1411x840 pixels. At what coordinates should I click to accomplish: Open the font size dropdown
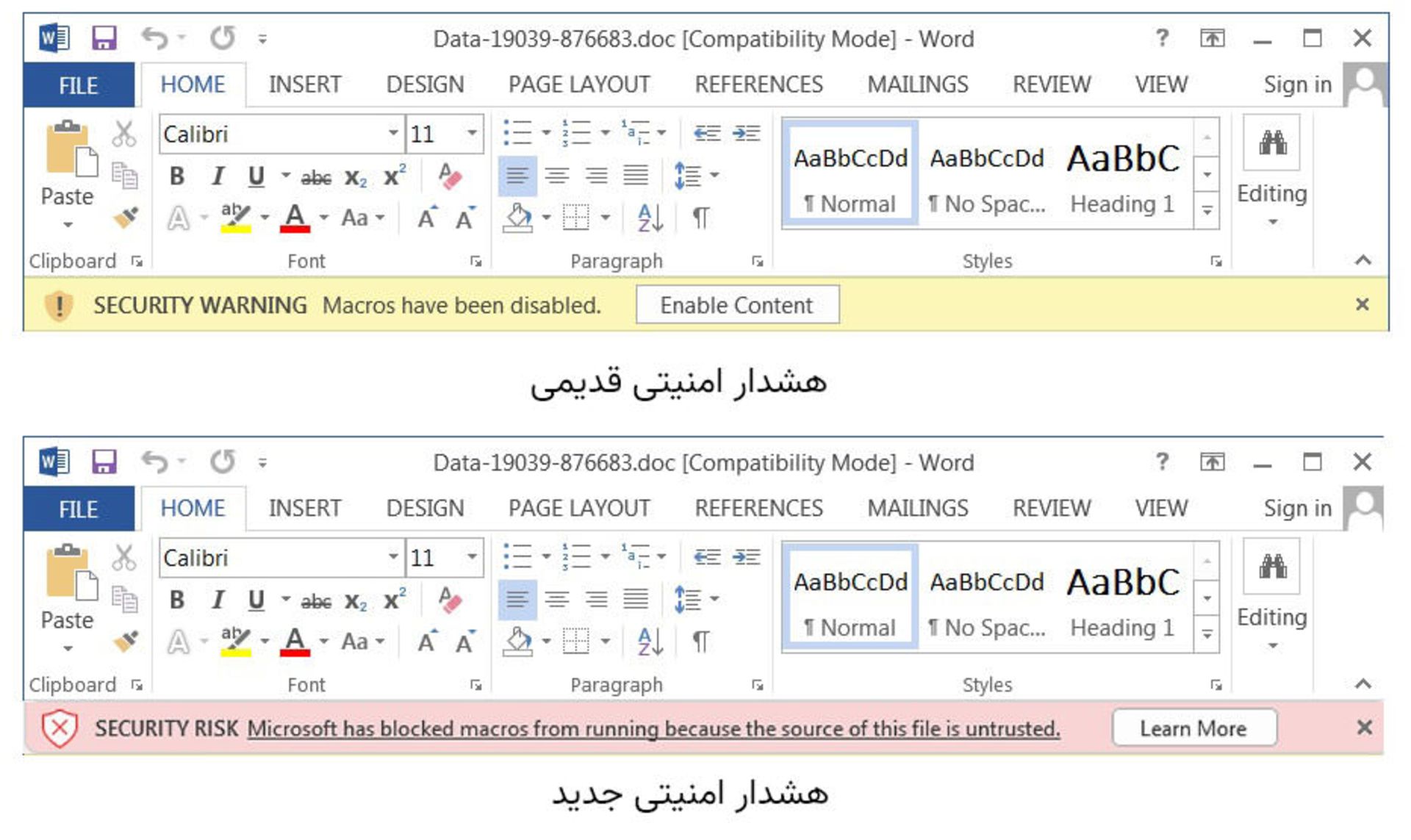click(471, 134)
